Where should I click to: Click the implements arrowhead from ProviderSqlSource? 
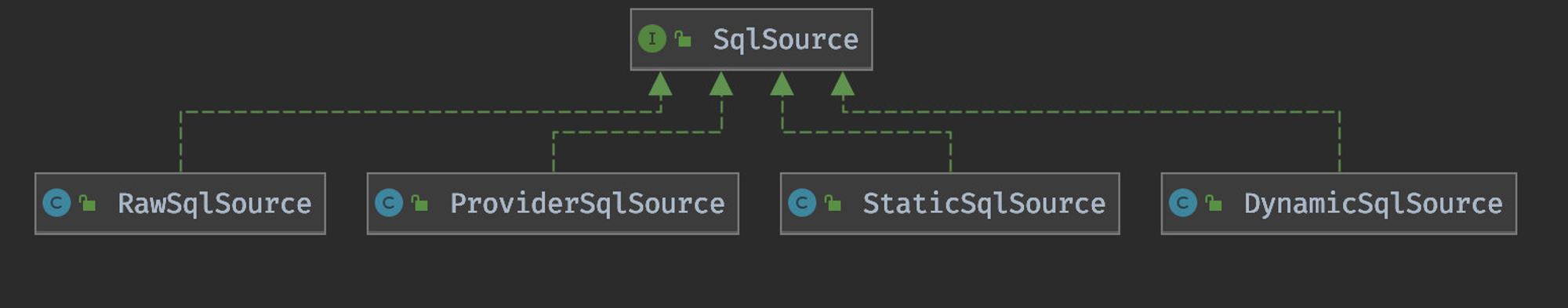coord(721,84)
